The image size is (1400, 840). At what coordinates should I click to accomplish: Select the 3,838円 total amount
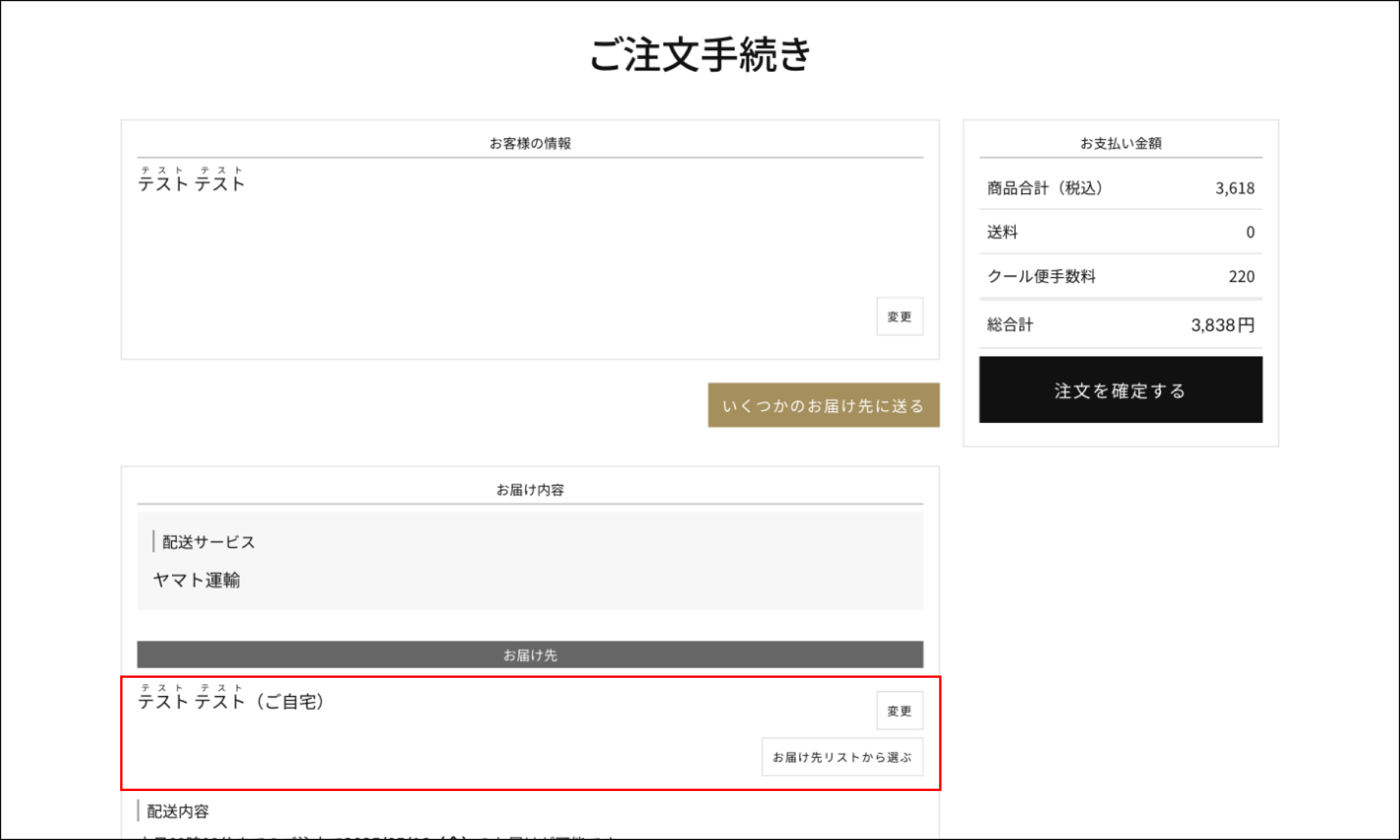pos(1222,325)
